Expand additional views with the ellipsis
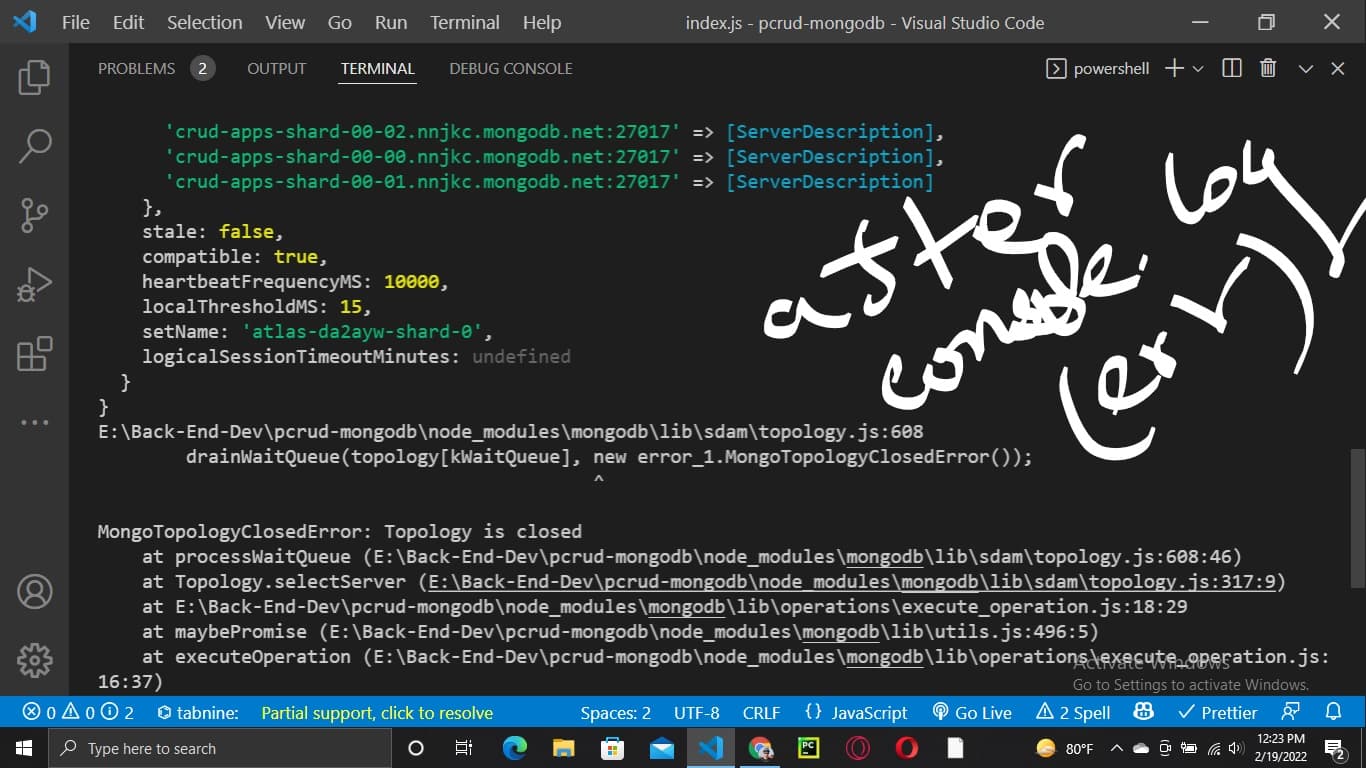 34,423
